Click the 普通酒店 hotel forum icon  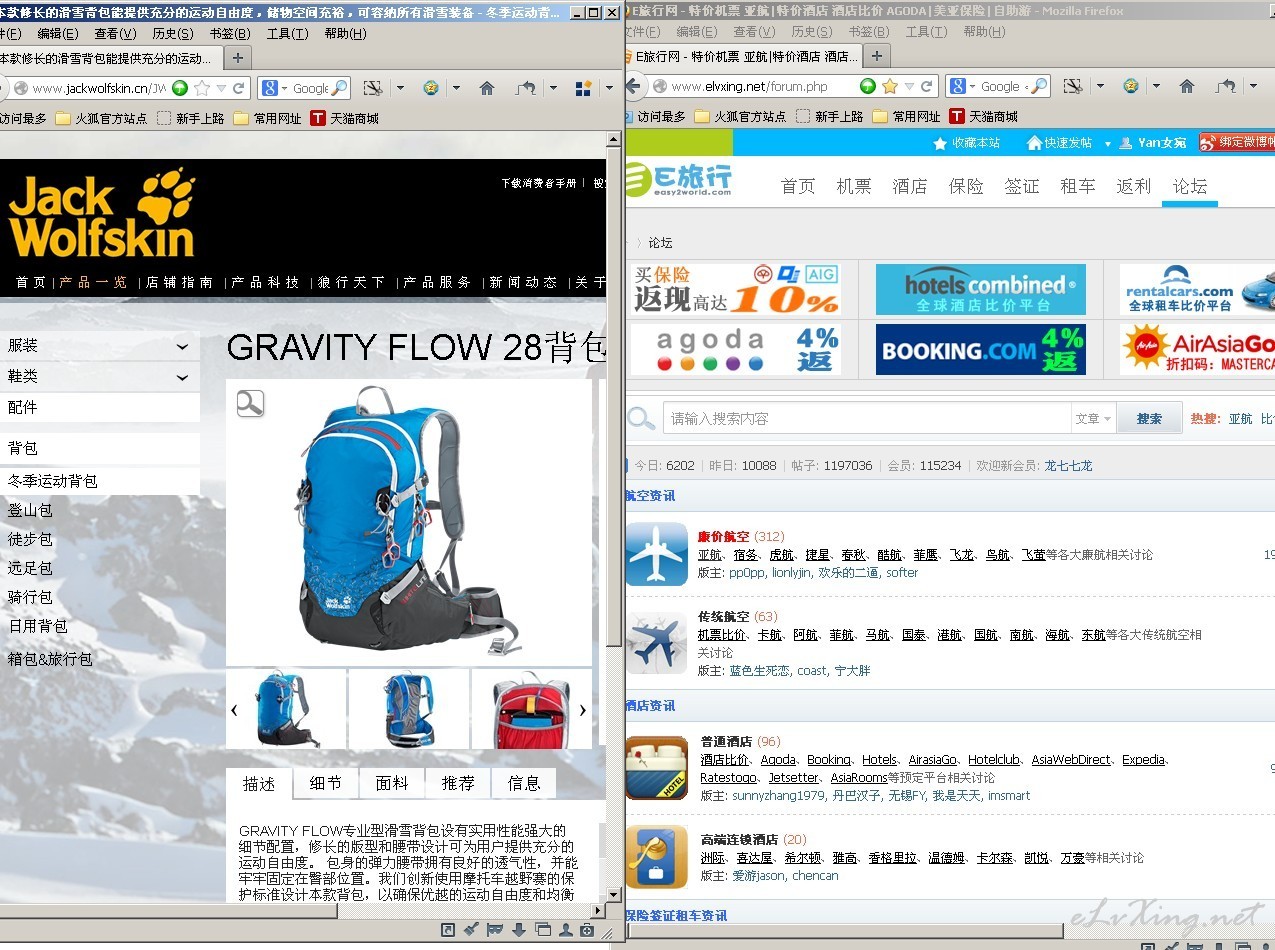(x=657, y=768)
